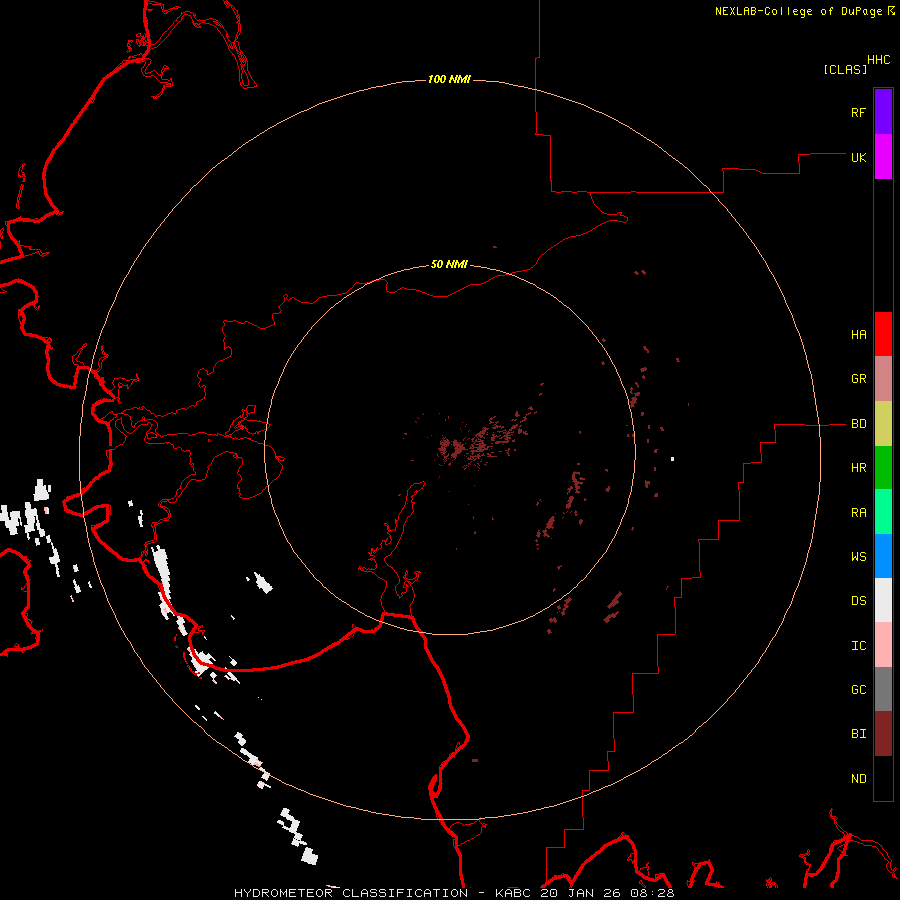Image resolution: width=900 pixels, height=900 pixels.
Task: Click the WS legend label
Action: pos(859,556)
